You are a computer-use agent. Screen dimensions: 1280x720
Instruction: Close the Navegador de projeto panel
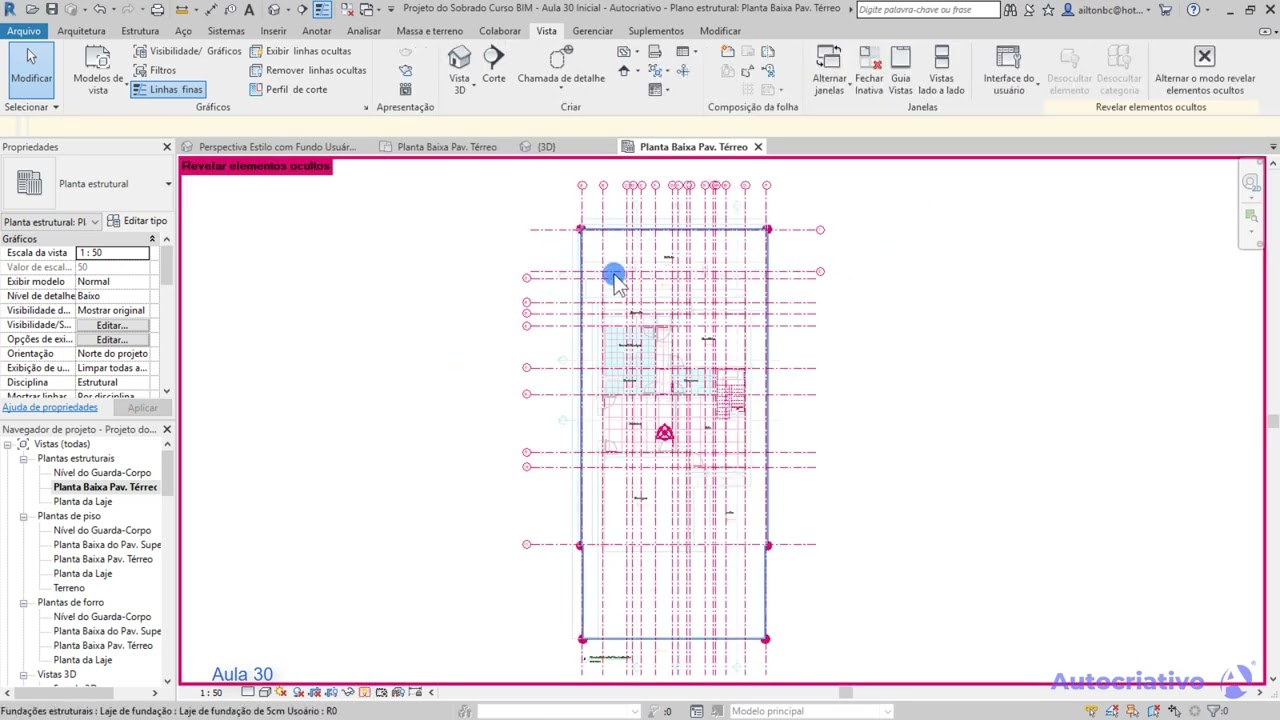coord(167,429)
